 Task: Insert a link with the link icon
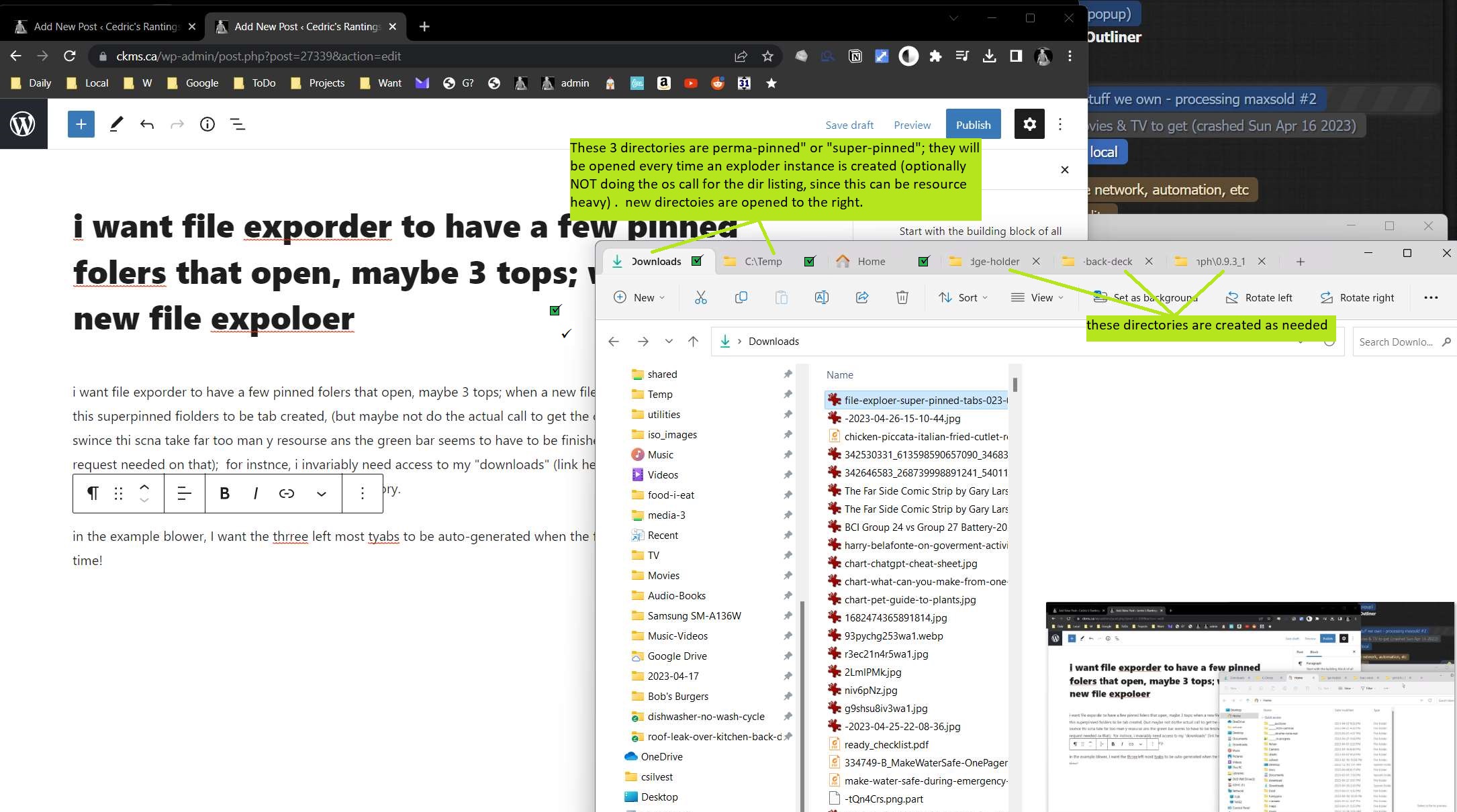(287, 494)
